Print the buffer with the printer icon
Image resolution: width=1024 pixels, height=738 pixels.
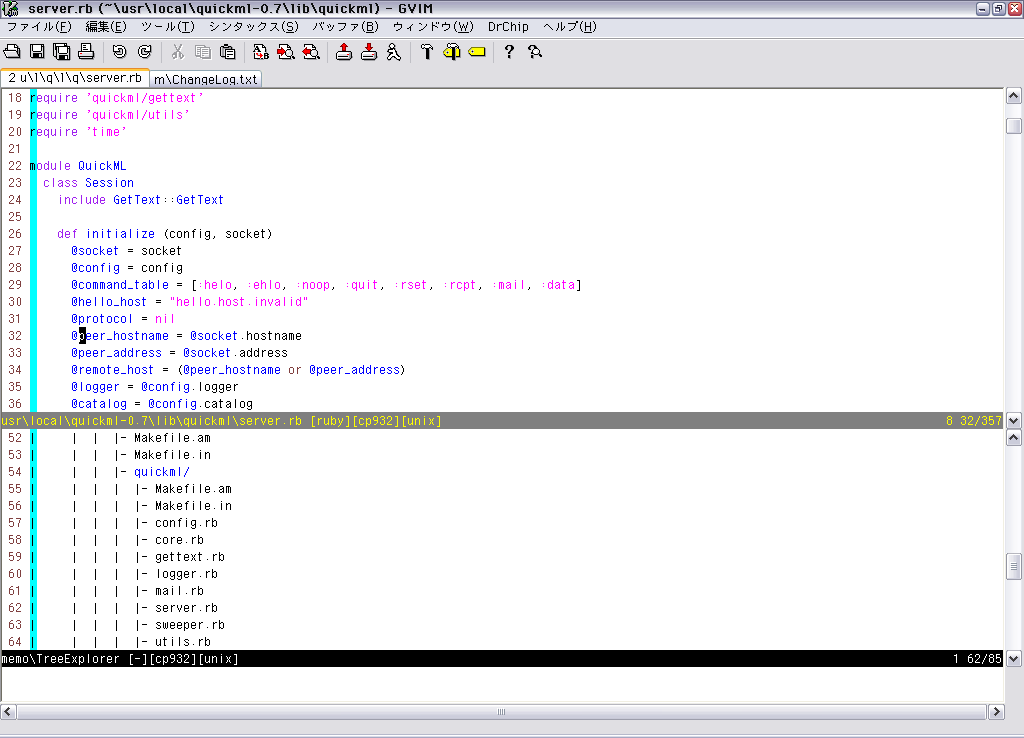[x=86, y=52]
